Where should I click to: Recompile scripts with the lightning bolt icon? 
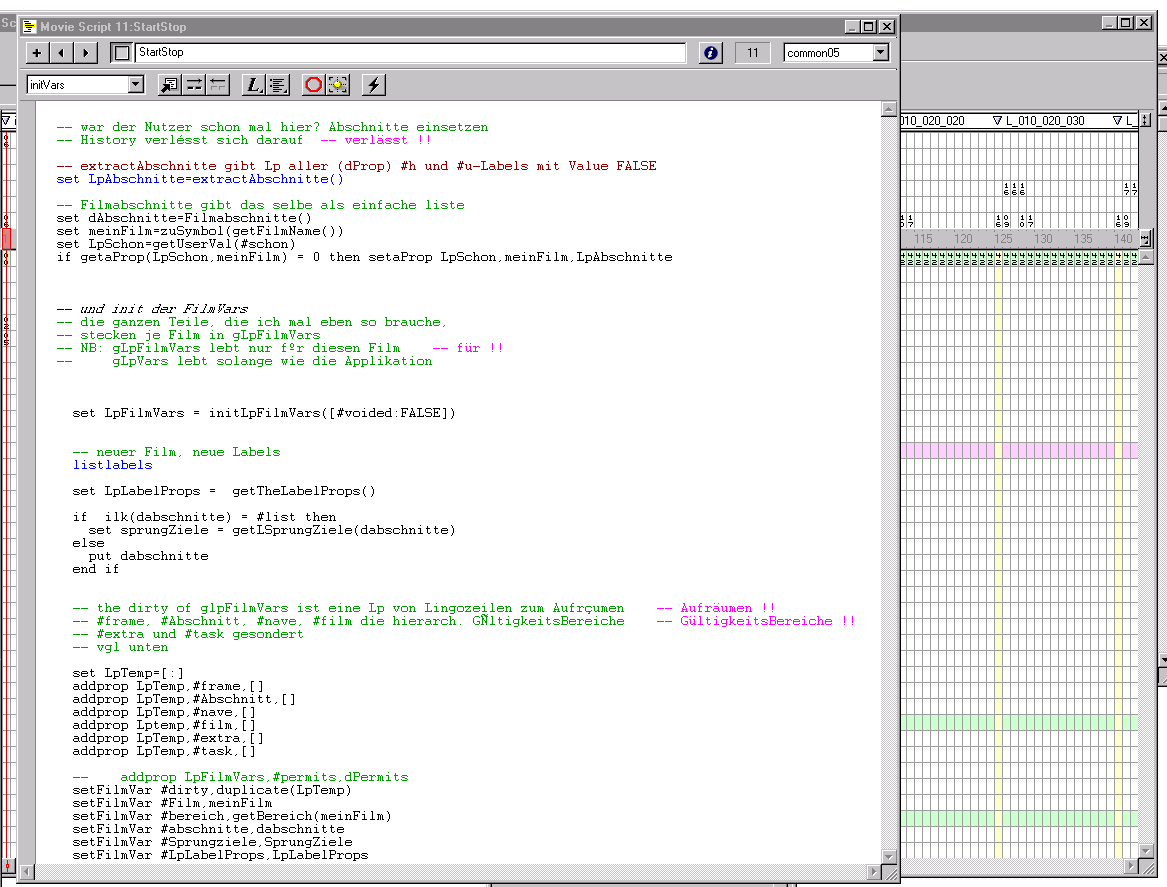tap(374, 85)
